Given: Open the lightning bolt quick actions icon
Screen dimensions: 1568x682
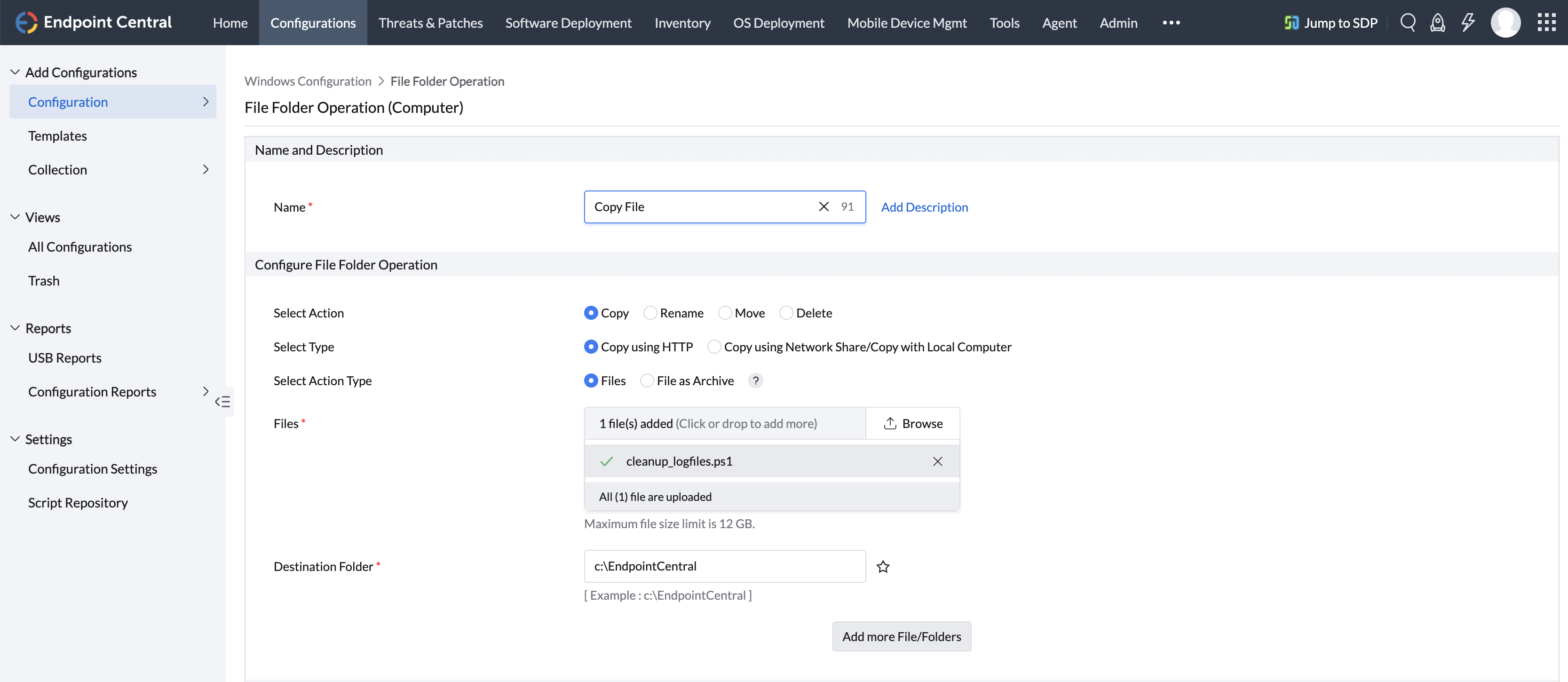Looking at the screenshot, I should pos(1467,23).
